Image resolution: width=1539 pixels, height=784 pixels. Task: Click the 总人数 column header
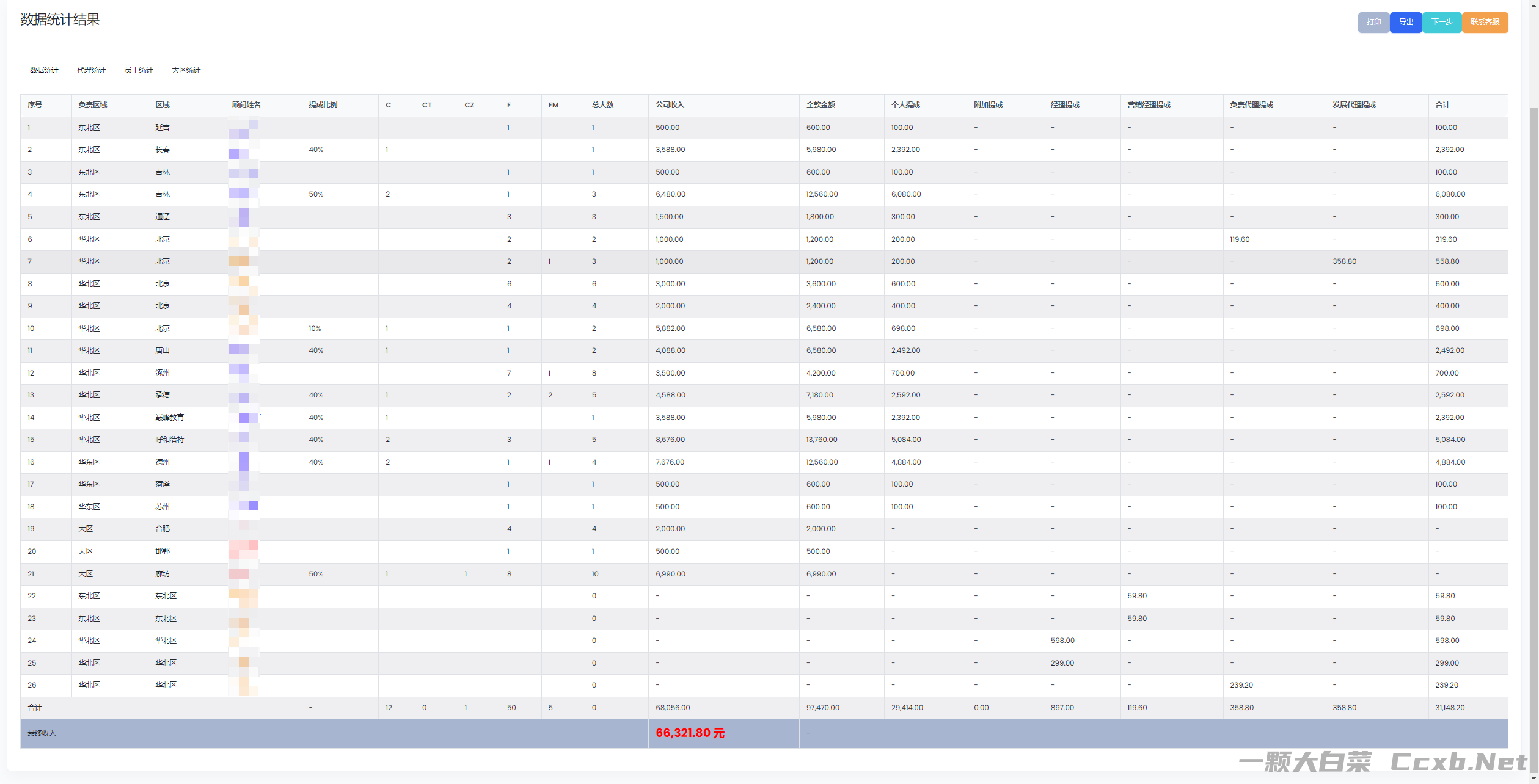point(602,105)
